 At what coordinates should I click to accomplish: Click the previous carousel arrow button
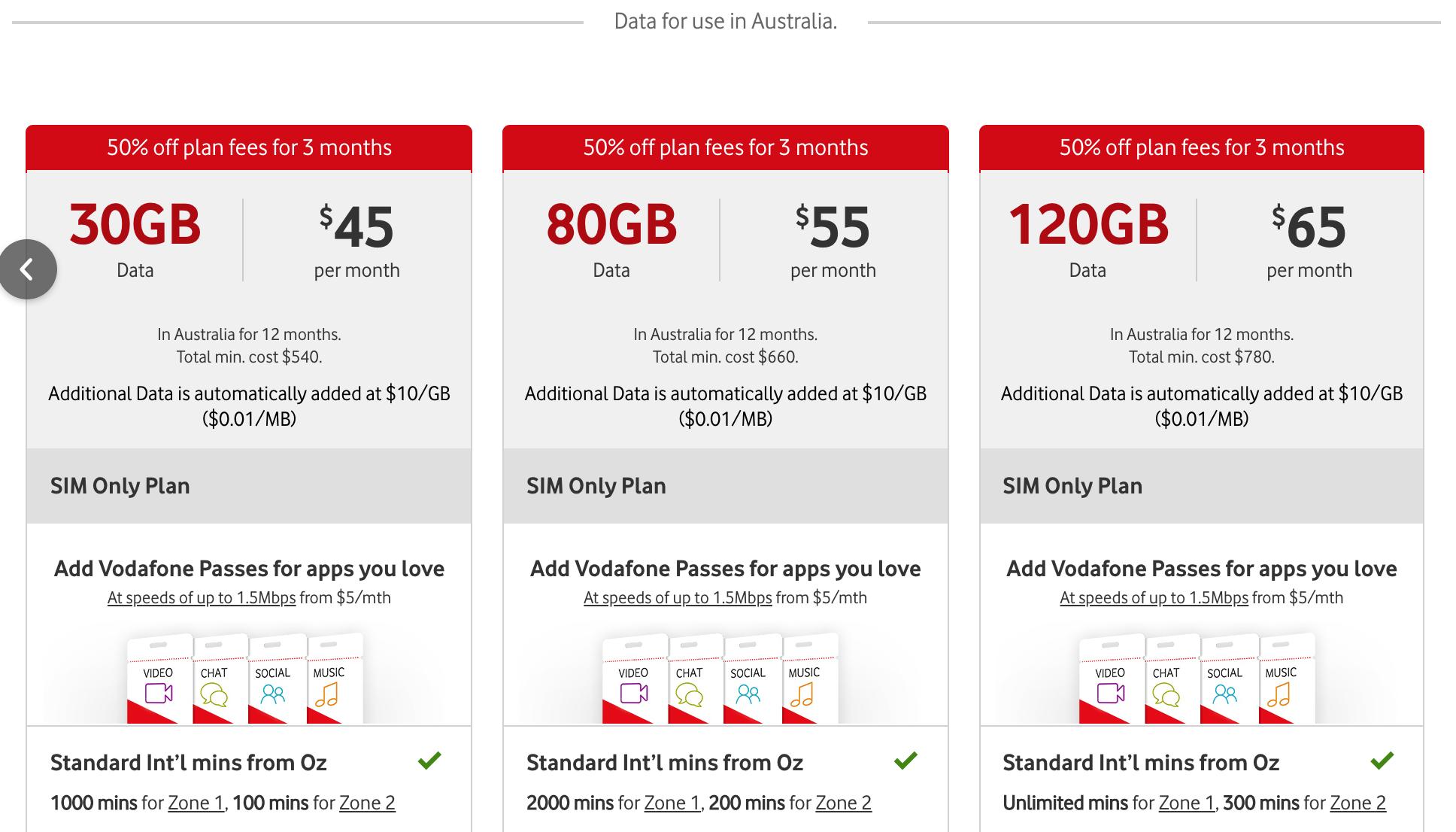click(28, 269)
